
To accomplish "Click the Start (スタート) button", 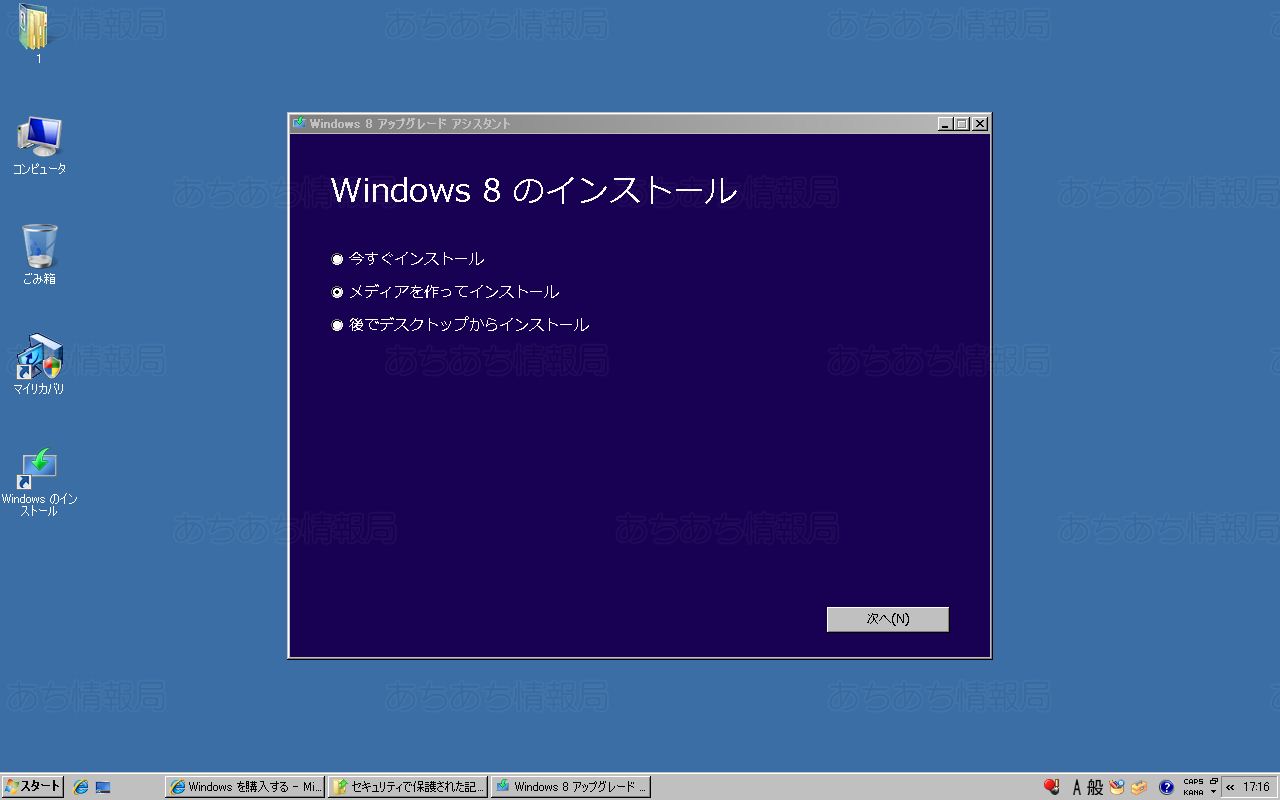I will click(x=33, y=787).
